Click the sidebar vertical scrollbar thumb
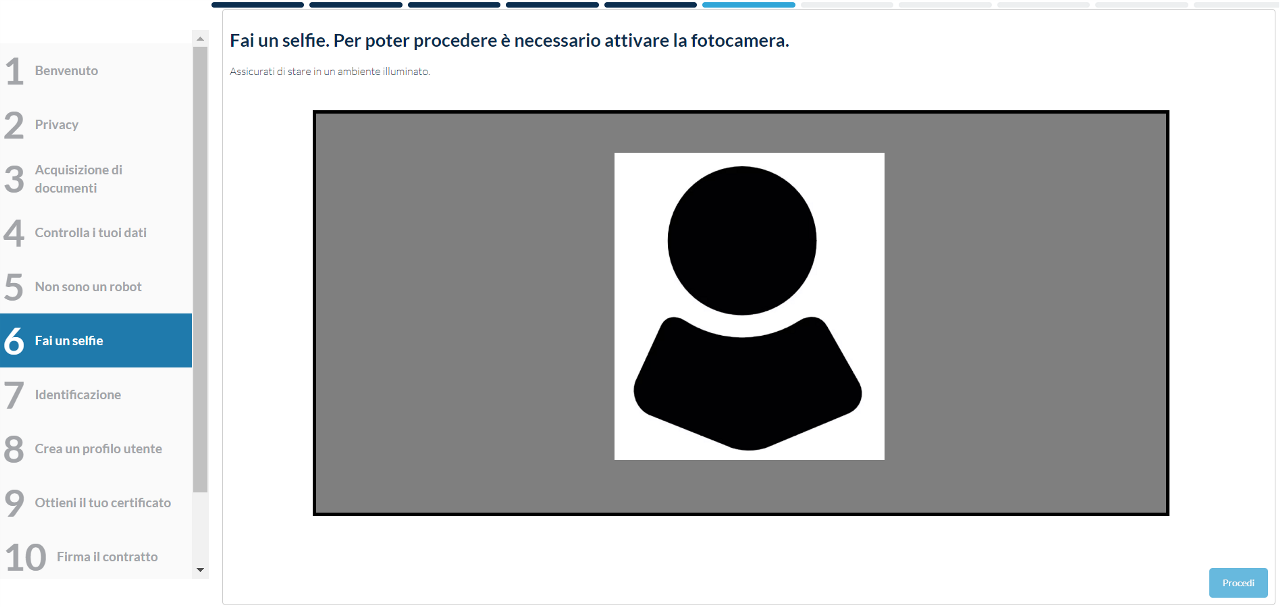The height and width of the screenshot is (607, 1280). click(x=200, y=270)
